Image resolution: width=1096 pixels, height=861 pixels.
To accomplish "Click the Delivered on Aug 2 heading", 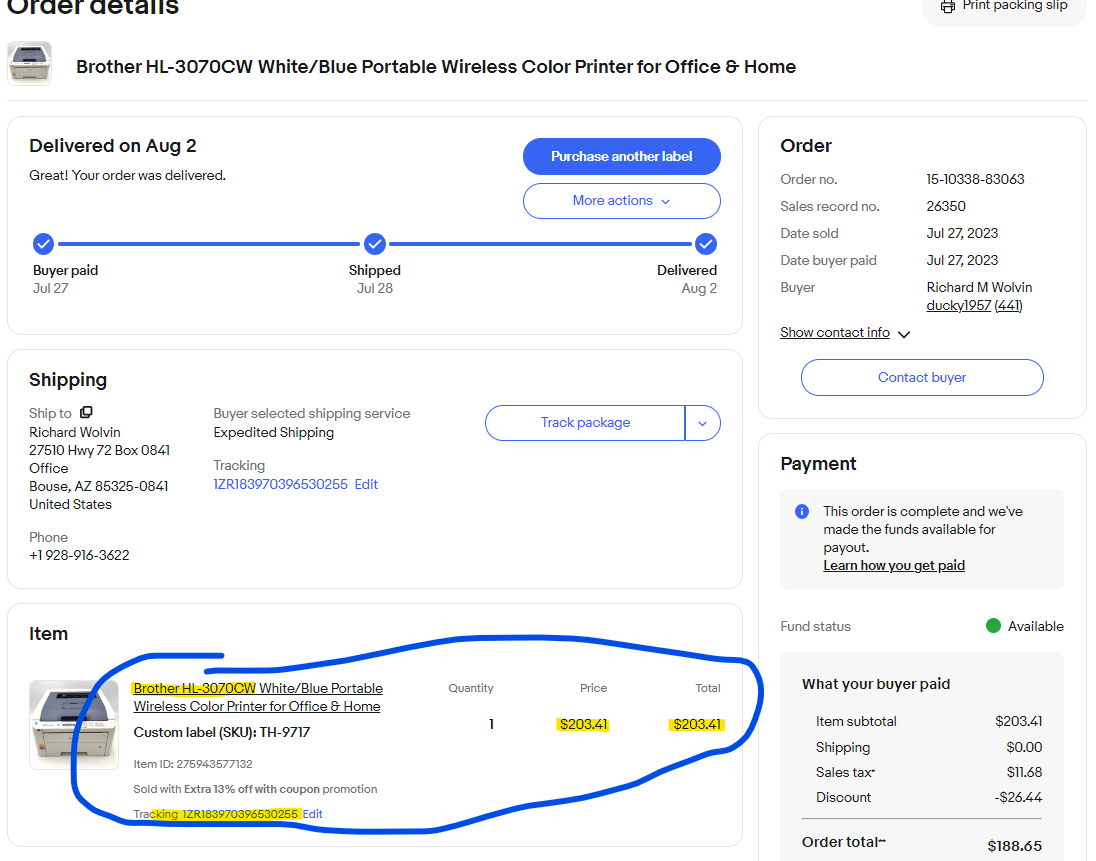I will (x=113, y=146).
